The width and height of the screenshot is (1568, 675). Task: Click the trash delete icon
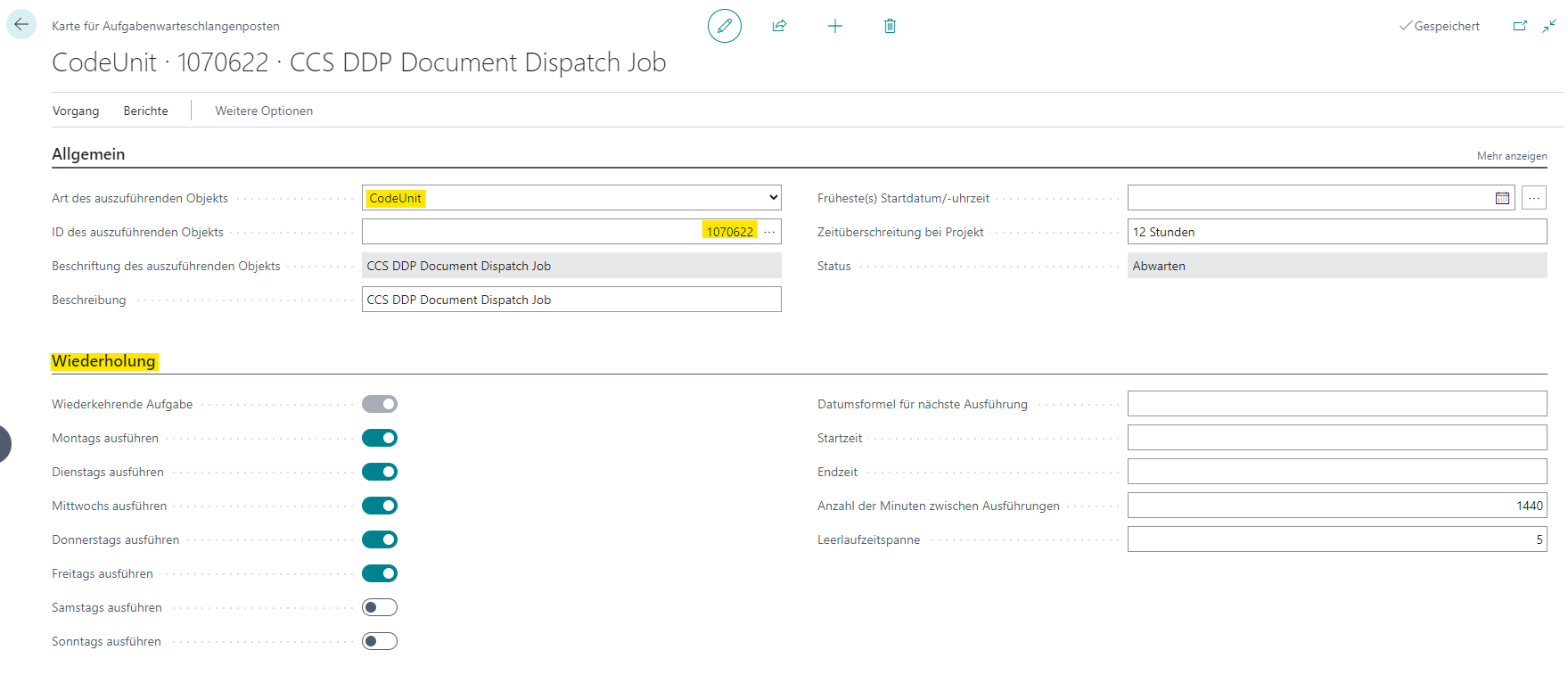point(890,26)
